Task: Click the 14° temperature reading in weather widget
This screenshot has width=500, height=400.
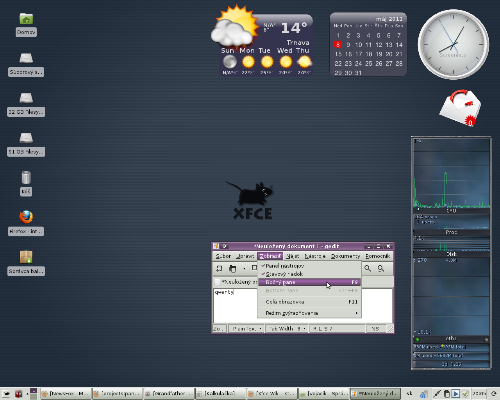Action: click(294, 28)
